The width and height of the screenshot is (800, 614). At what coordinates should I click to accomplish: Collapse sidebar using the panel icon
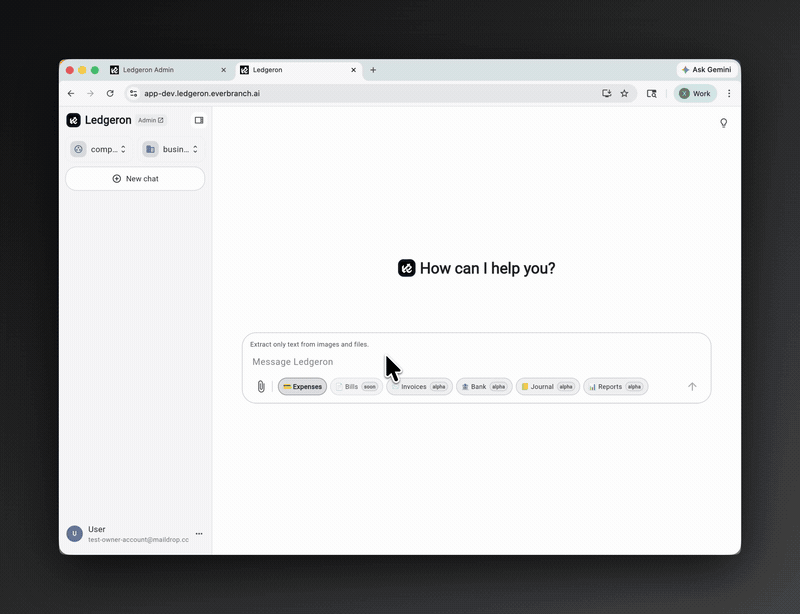coord(199,120)
